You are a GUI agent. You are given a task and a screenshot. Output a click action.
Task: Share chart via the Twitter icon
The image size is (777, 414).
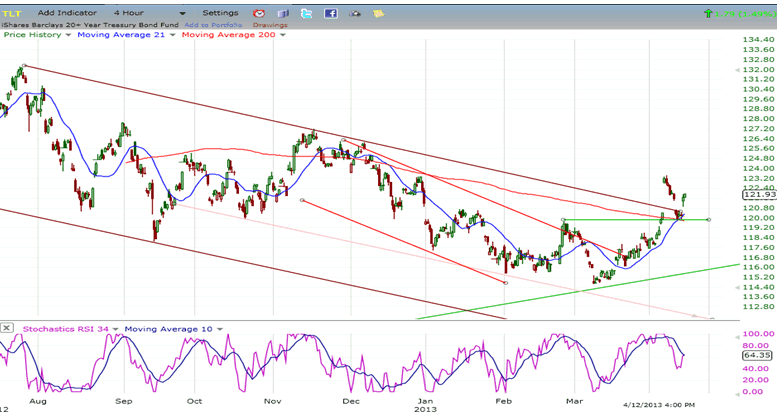tap(306, 13)
